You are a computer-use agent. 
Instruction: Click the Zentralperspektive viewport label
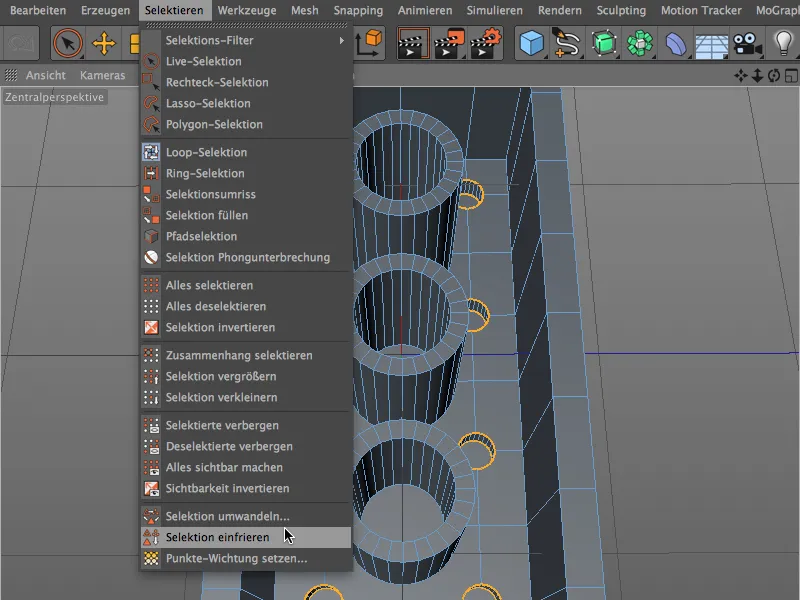click(55, 97)
